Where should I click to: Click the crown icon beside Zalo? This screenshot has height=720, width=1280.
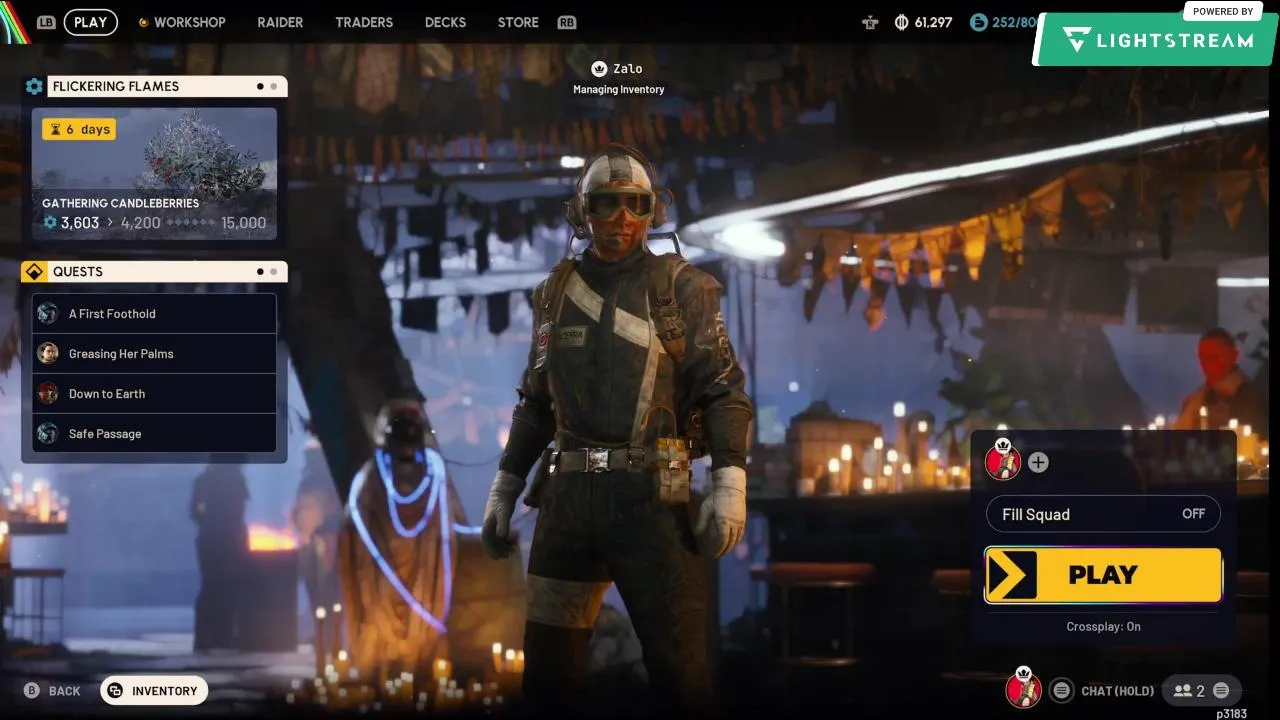tap(599, 69)
